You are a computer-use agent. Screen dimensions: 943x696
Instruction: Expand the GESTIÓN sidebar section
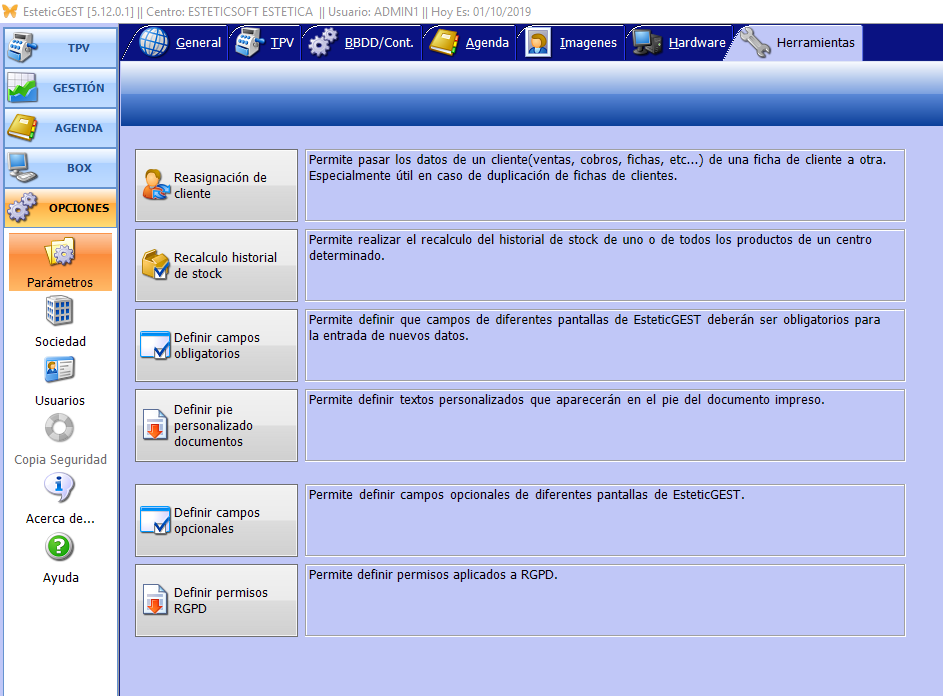pyautogui.click(x=59, y=88)
